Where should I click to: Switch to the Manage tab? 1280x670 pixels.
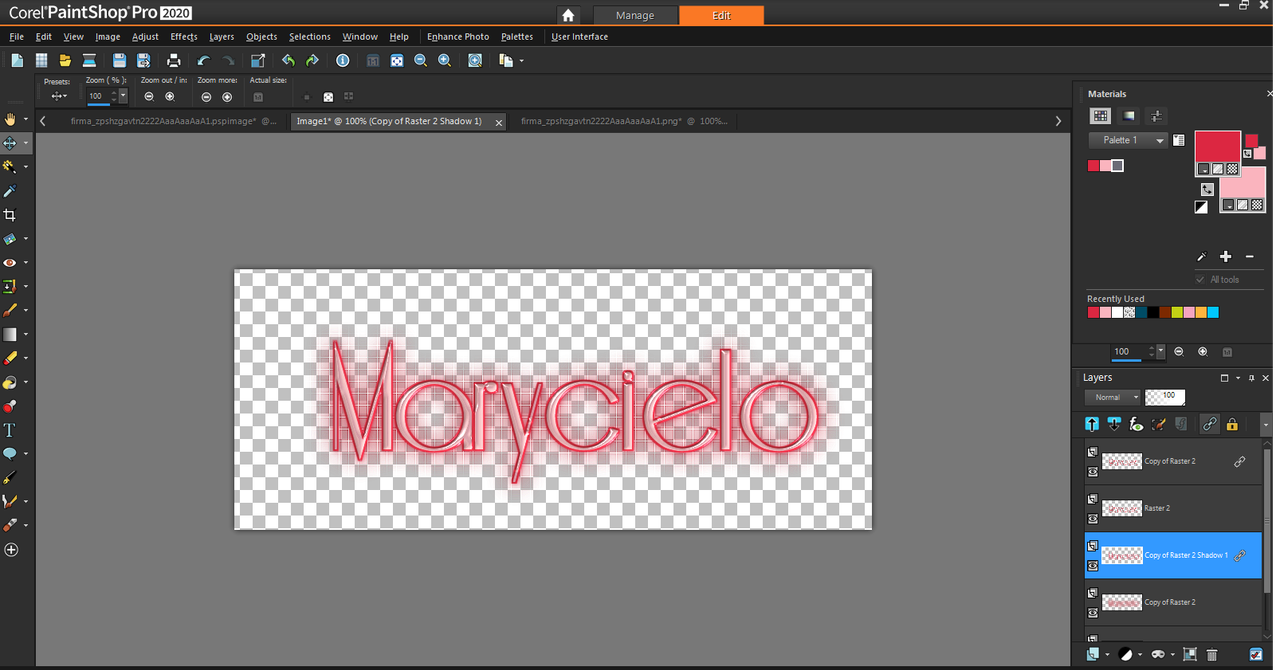coord(635,15)
